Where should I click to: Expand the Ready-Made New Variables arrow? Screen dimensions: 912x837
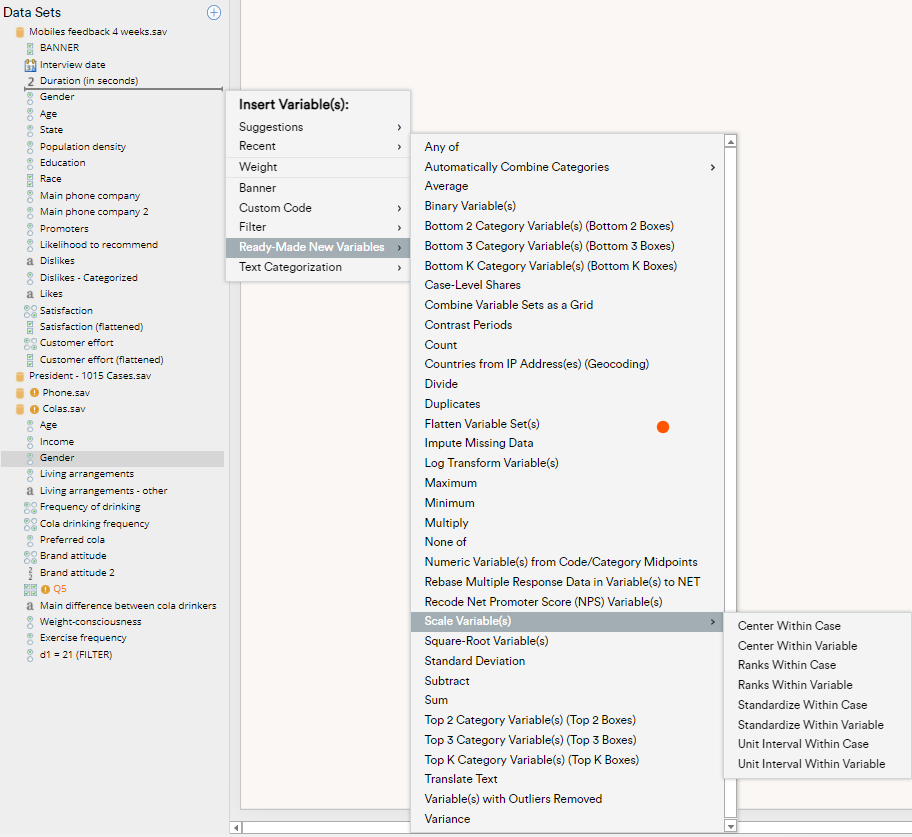[399, 248]
